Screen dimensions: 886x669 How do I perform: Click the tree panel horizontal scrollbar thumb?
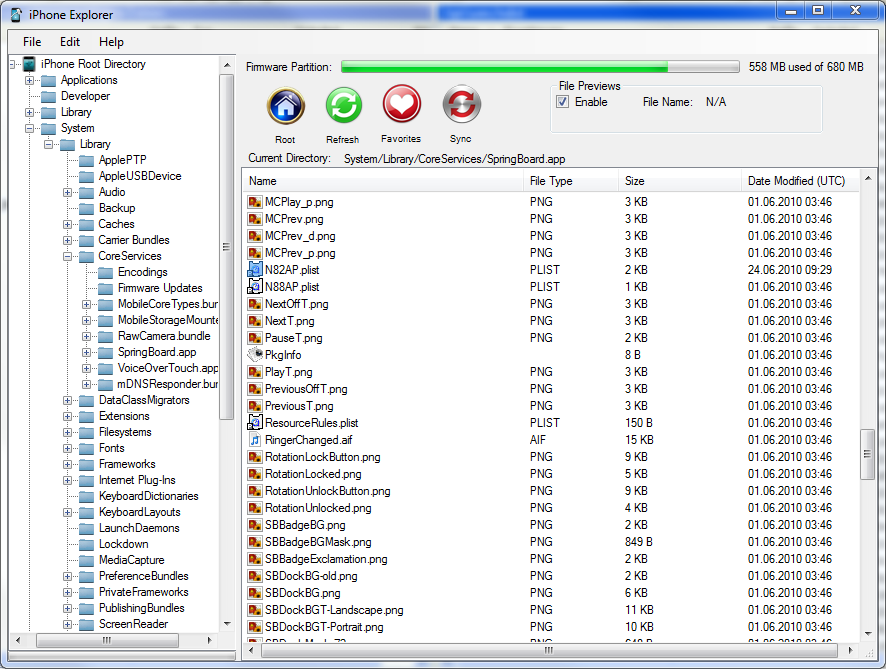107,640
